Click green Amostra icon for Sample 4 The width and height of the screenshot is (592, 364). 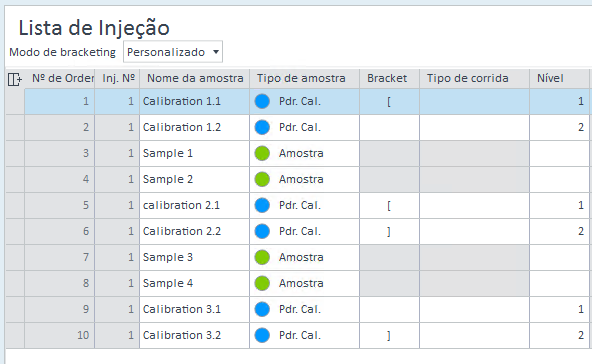pos(262,283)
